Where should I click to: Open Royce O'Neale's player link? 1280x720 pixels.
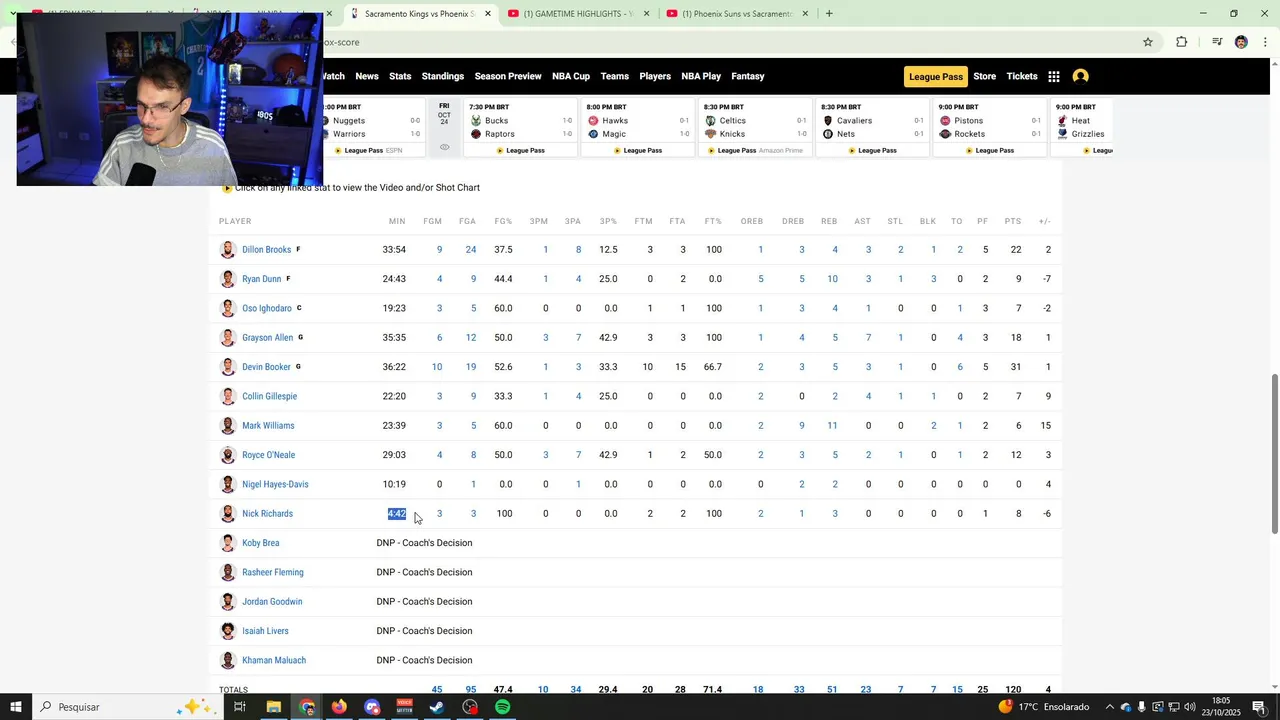pos(268,455)
